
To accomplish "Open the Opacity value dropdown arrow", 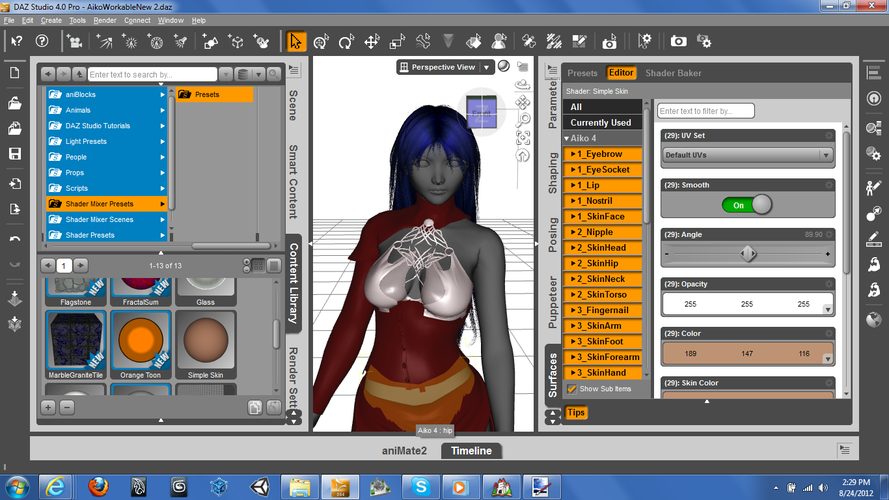I will (x=827, y=310).
